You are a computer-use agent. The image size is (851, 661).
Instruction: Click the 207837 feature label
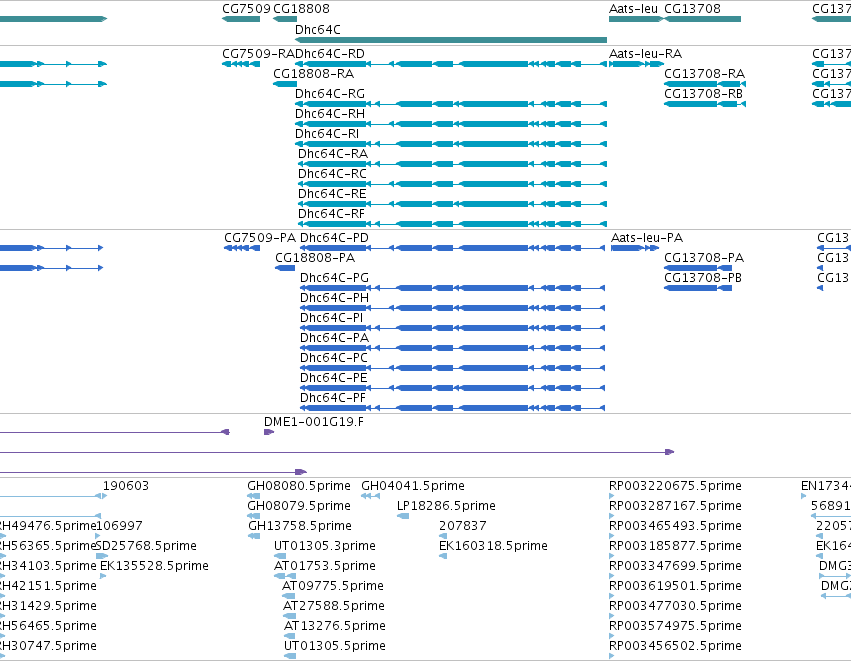[x=463, y=526]
